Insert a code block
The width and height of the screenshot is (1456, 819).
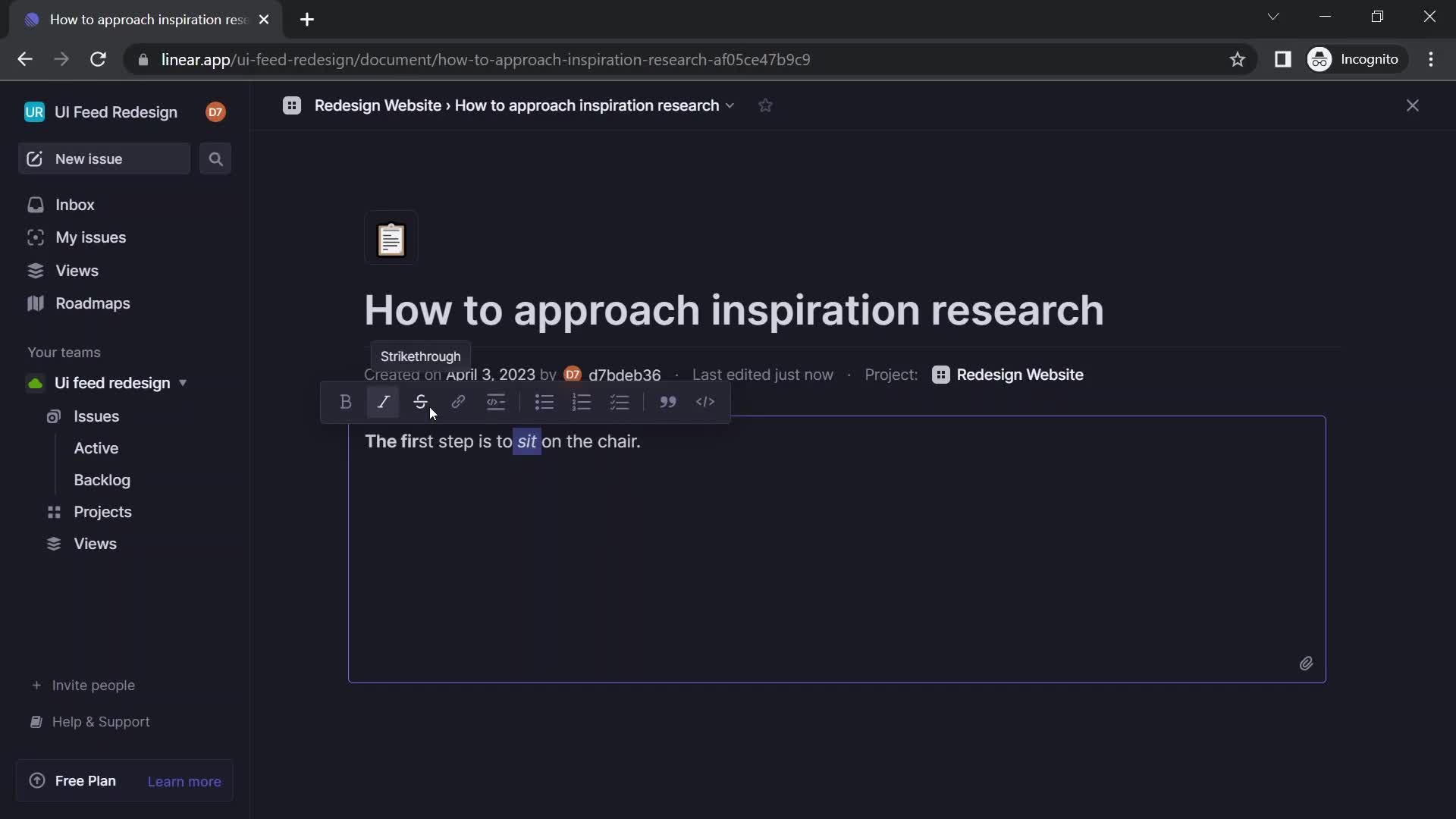click(x=705, y=402)
